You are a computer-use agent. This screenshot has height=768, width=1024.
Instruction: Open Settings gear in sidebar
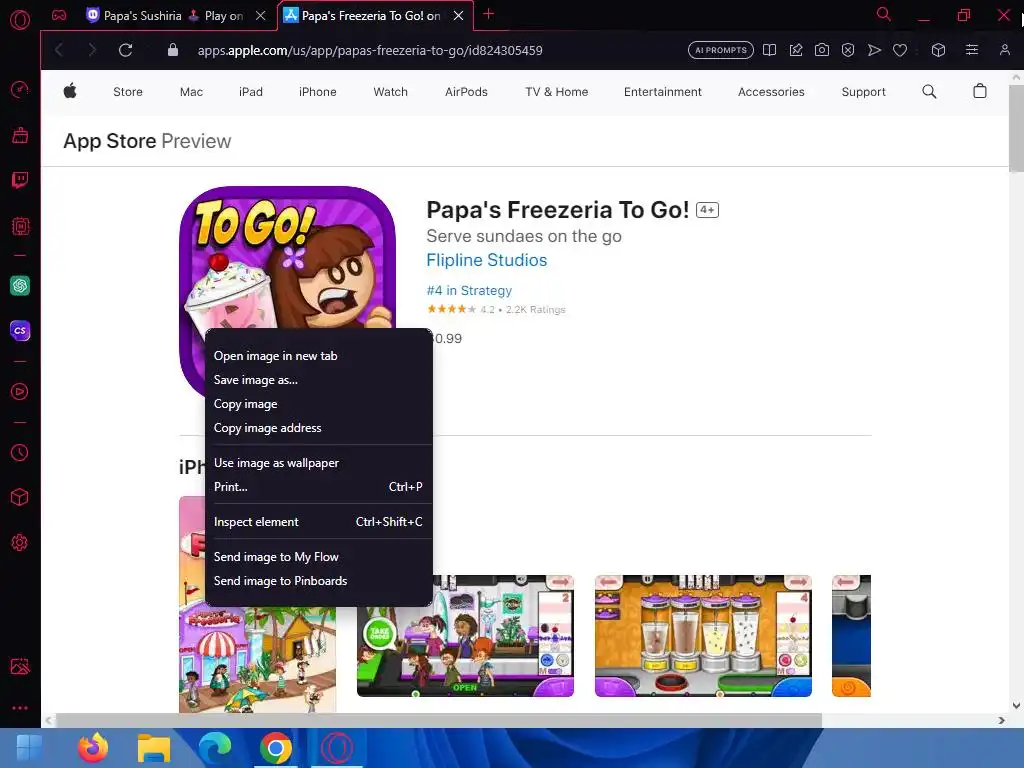(20, 543)
